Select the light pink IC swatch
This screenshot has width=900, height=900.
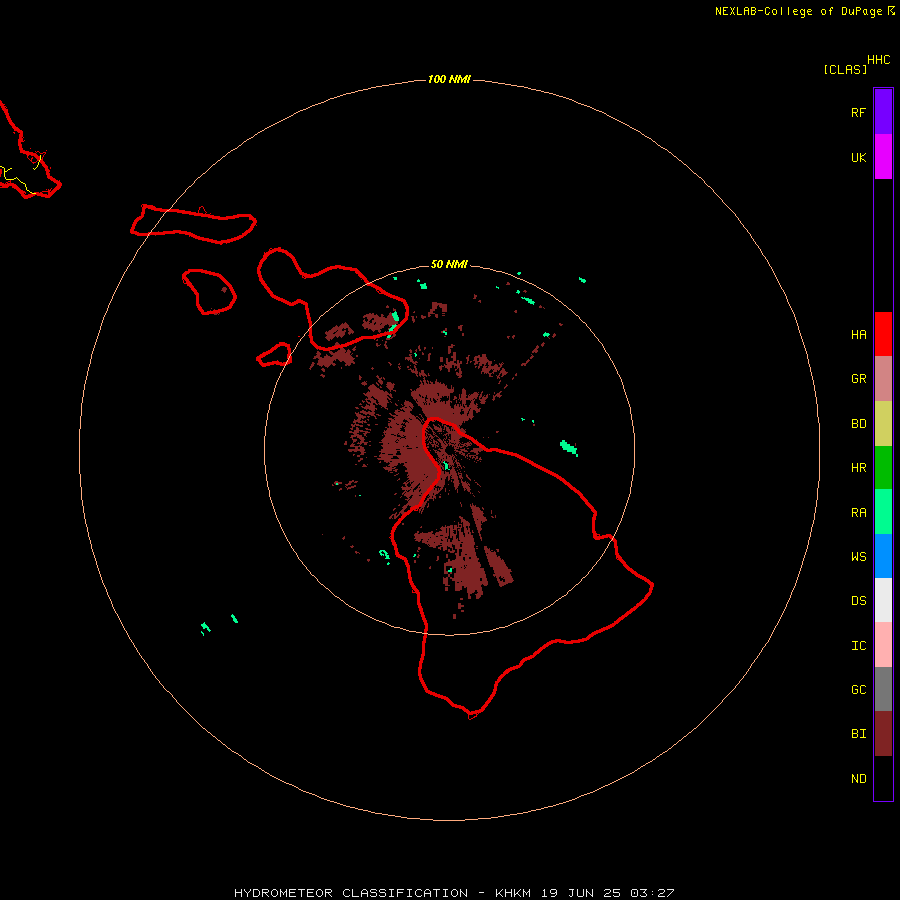coord(883,645)
